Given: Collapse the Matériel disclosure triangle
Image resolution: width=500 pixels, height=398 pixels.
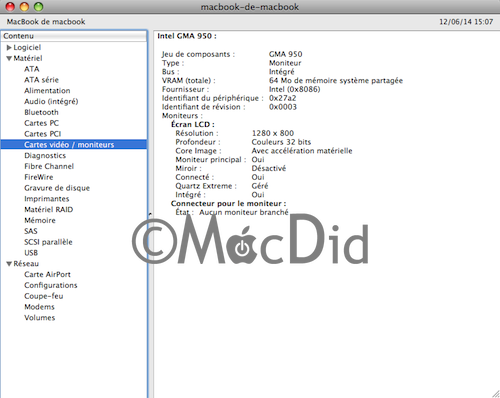Looking at the screenshot, I should 9,58.
